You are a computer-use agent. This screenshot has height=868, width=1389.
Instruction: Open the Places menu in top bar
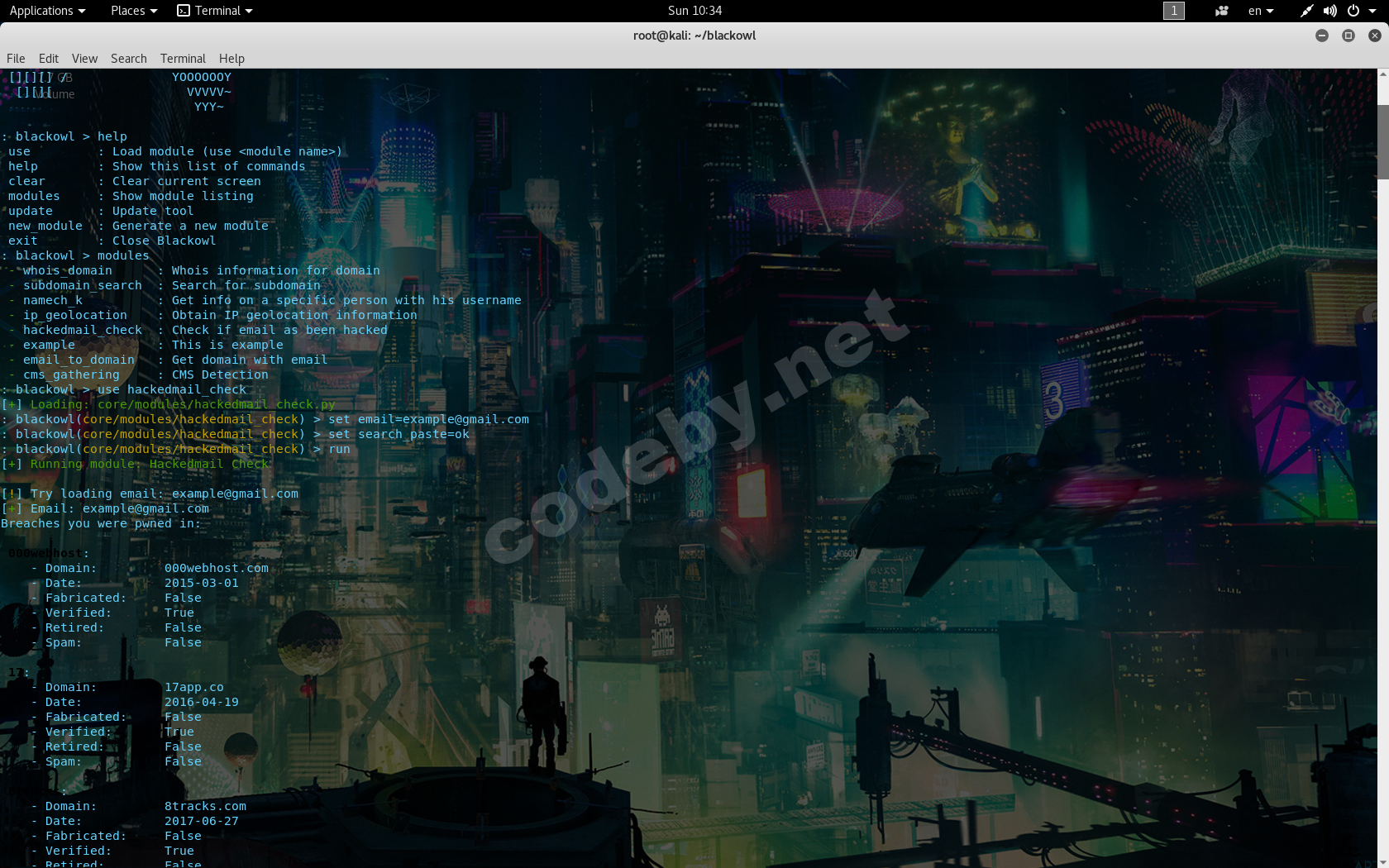134,11
